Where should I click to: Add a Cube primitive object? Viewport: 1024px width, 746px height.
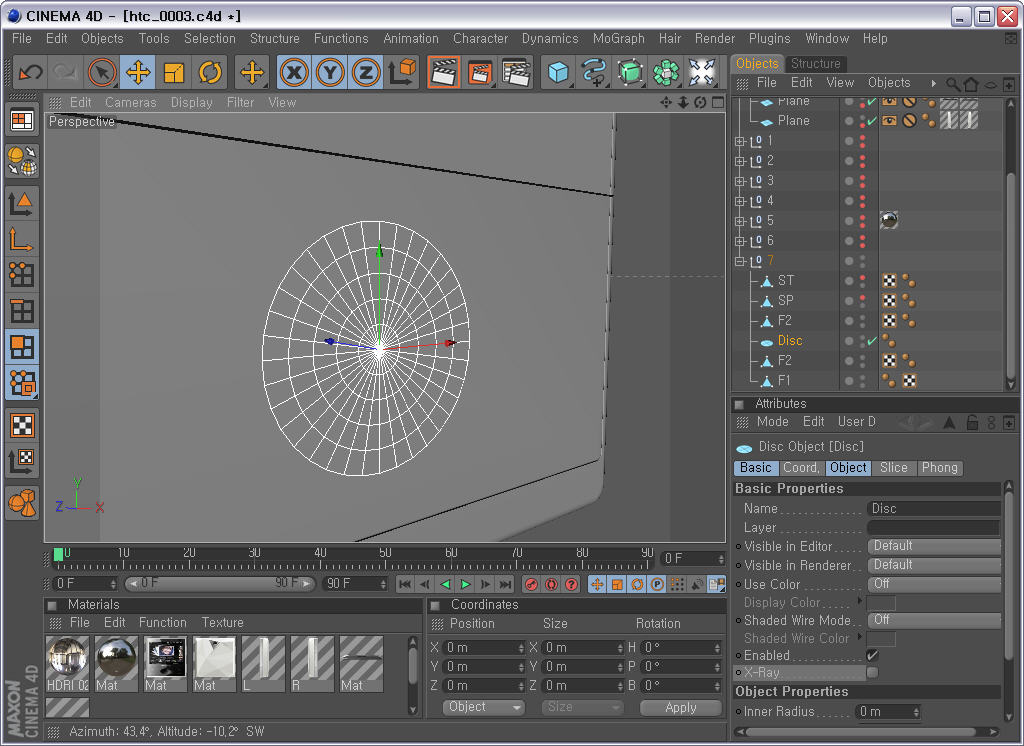(558, 72)
